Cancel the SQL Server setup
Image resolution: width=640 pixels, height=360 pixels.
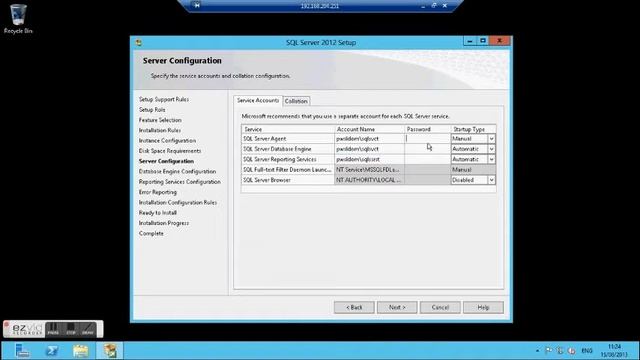coord(440,307)
